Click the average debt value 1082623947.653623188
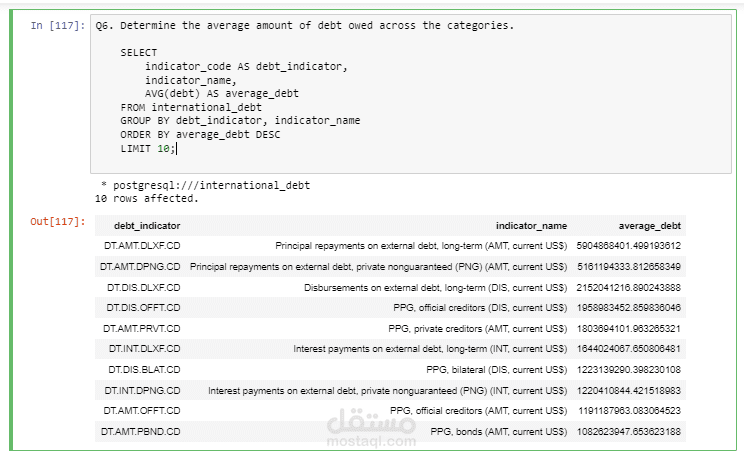 (629, 431)
